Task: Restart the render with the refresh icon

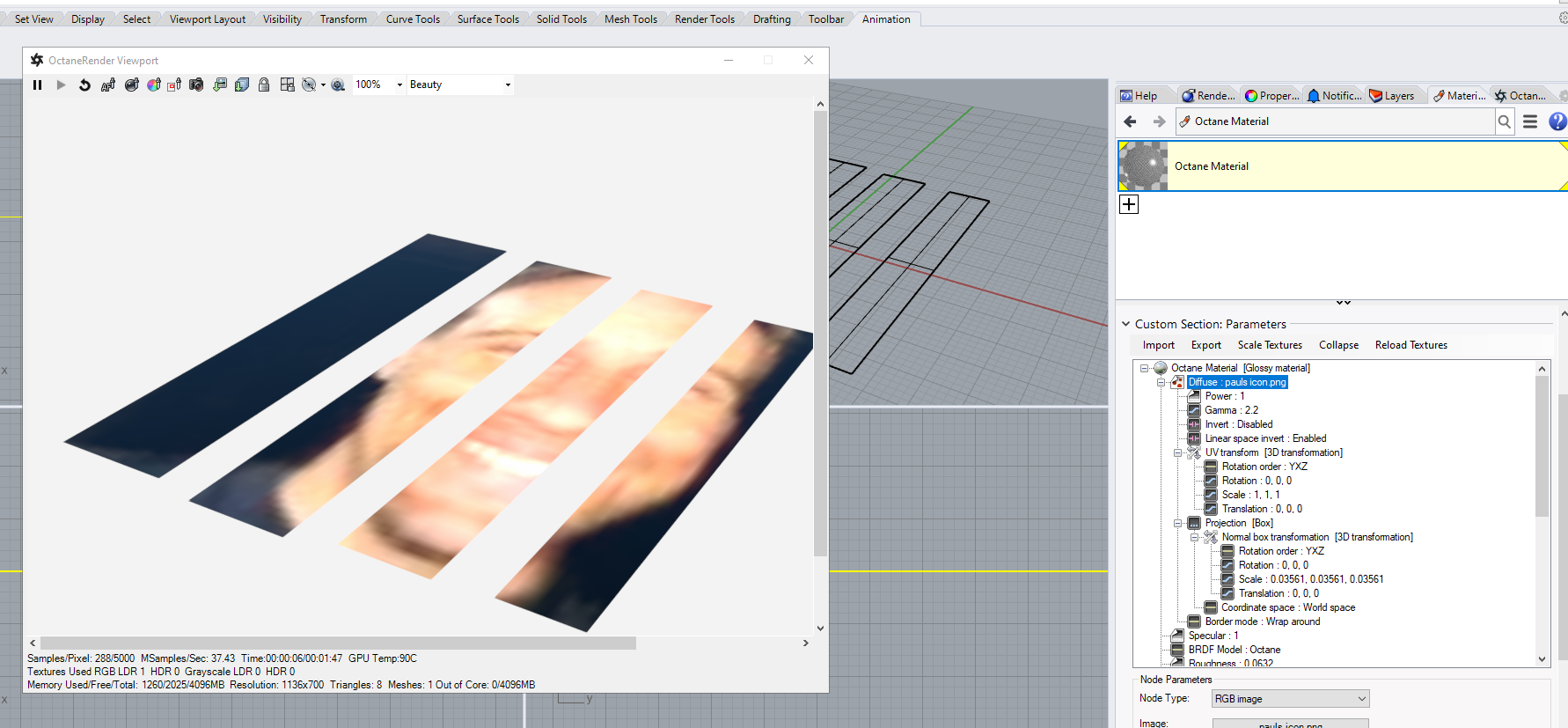Action: click(84, 85)
